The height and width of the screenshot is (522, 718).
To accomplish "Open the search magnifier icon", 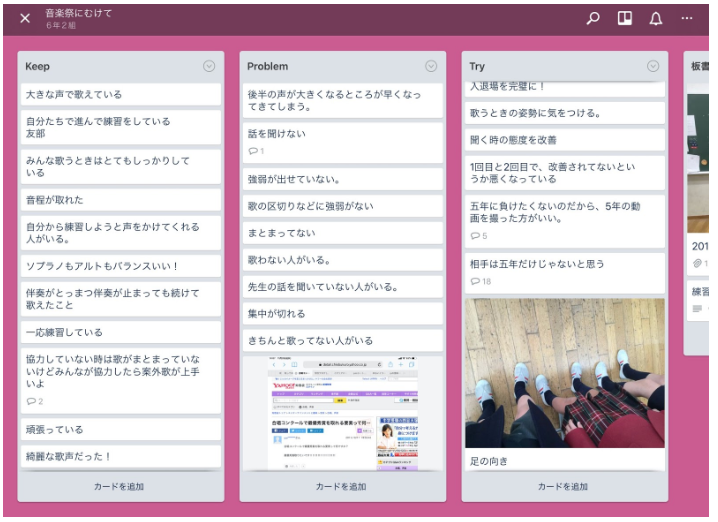I will (x=593, y=18).
